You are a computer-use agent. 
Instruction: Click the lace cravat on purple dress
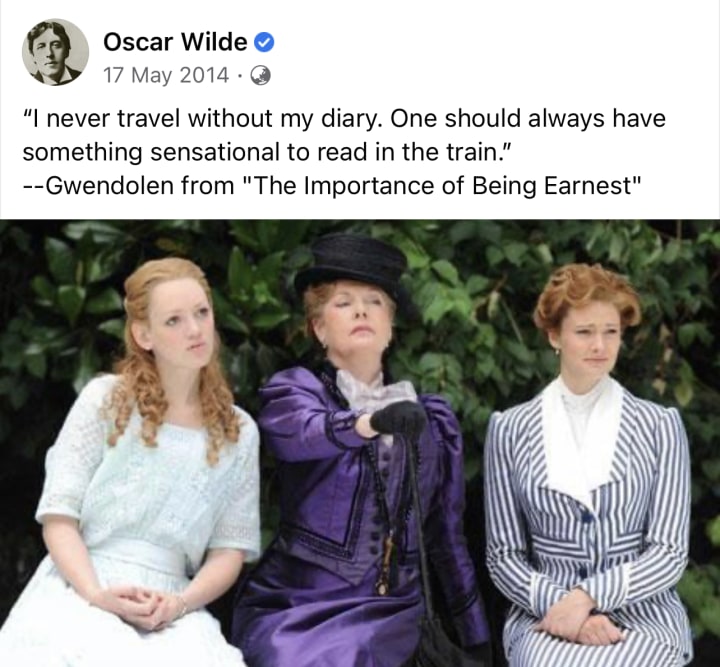pos(374,390)
